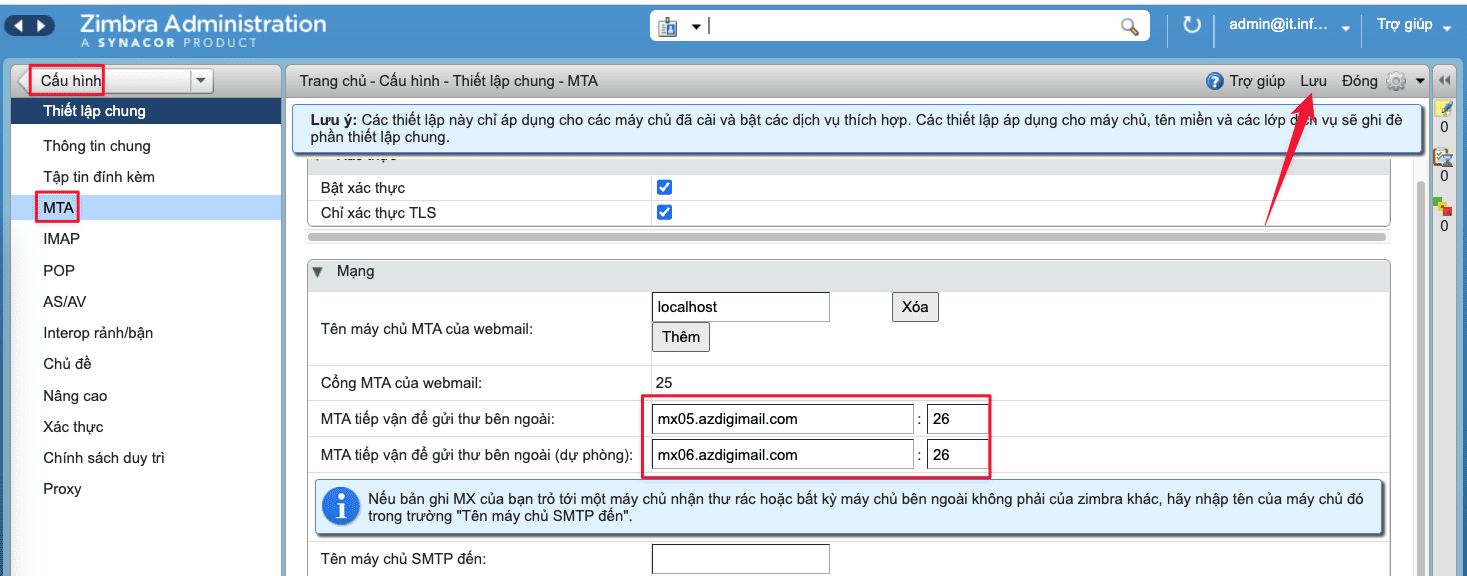Click the Tên máy chủ SMTP đến field

tap(740, 559)
